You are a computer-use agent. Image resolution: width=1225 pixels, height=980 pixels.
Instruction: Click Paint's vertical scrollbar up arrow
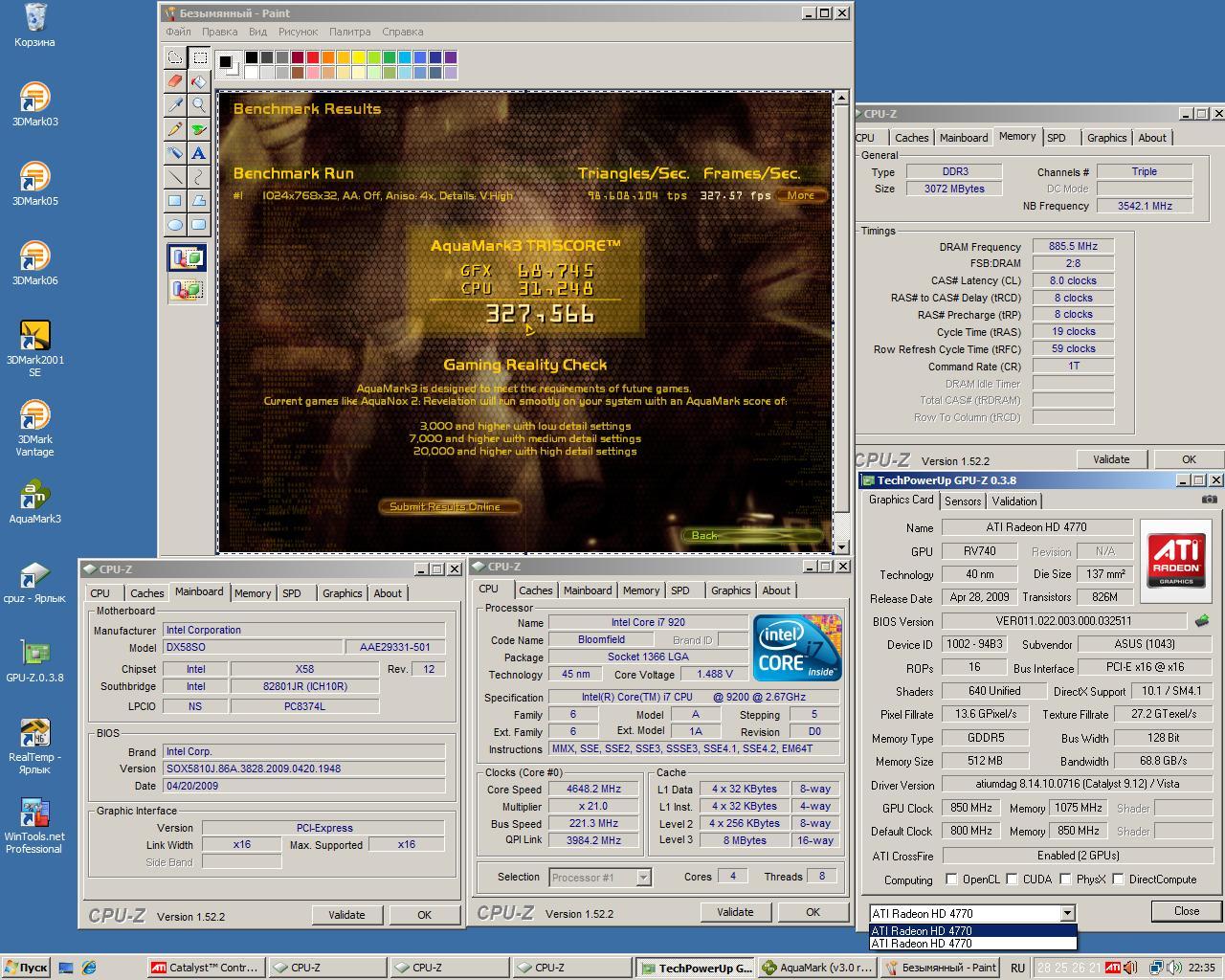pos(841,98)
